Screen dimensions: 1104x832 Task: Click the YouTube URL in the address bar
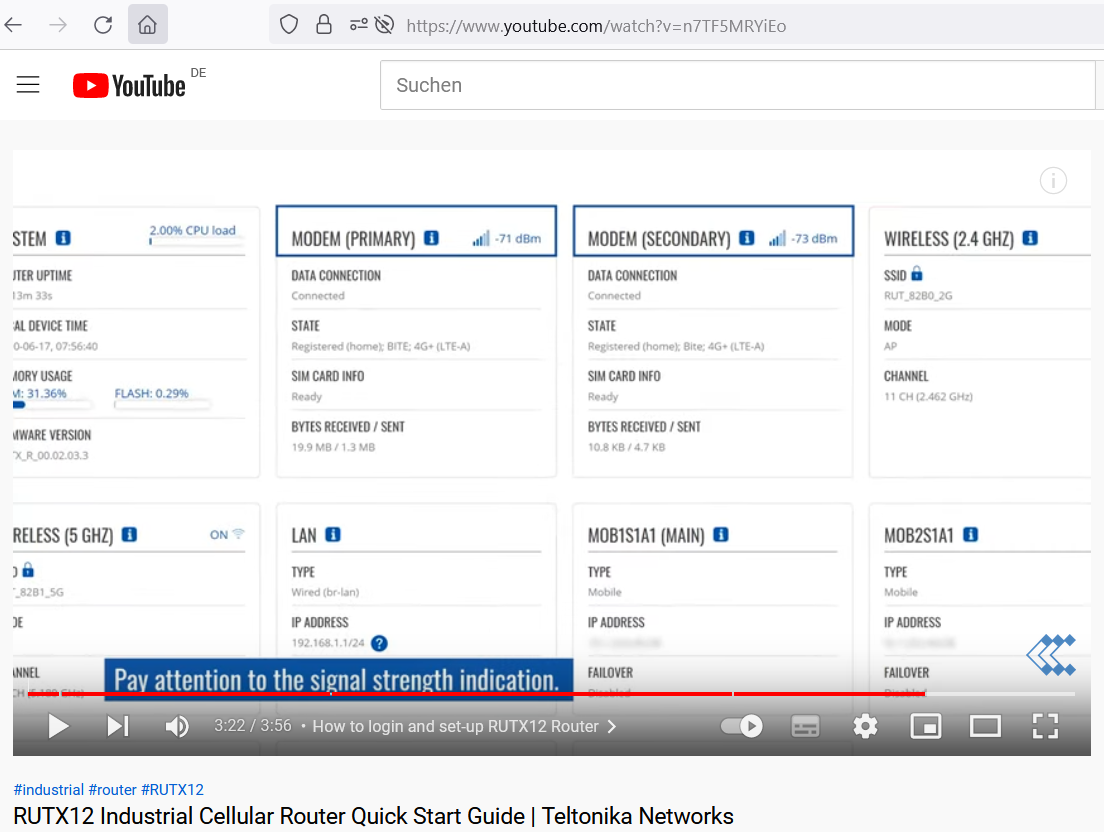coord(596,26)
